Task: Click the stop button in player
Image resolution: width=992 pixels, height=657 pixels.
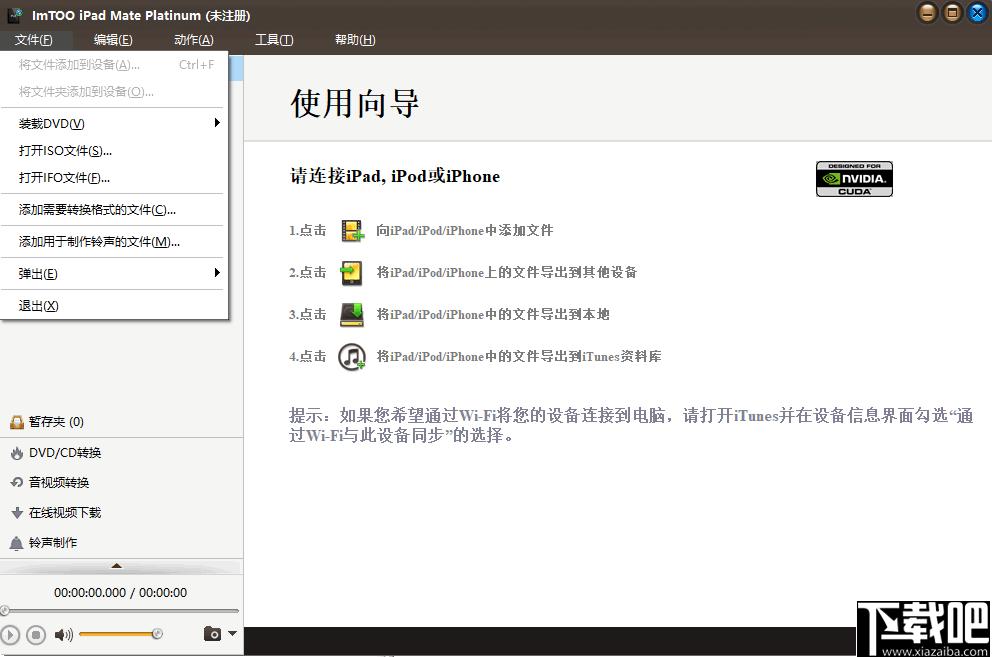Action: coord(36,634)
